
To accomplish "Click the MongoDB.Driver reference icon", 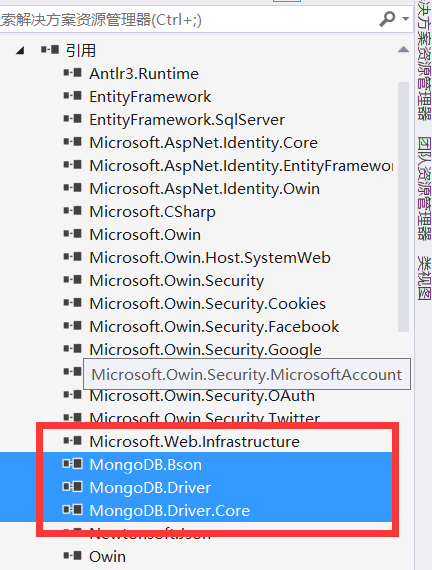I will [x=72, y=486].
